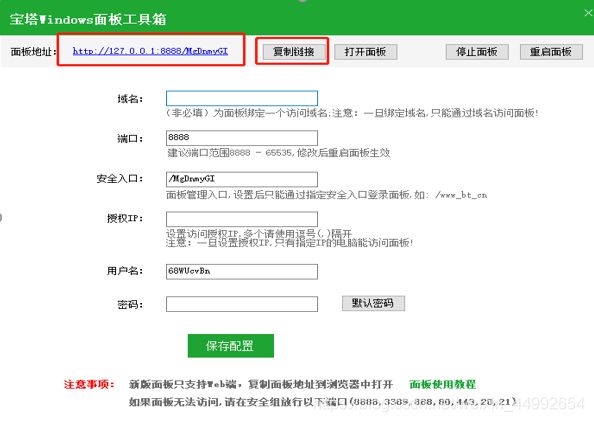The image size is (594, 422).
Task: Click the 域名 label
Action: (130, 99)
